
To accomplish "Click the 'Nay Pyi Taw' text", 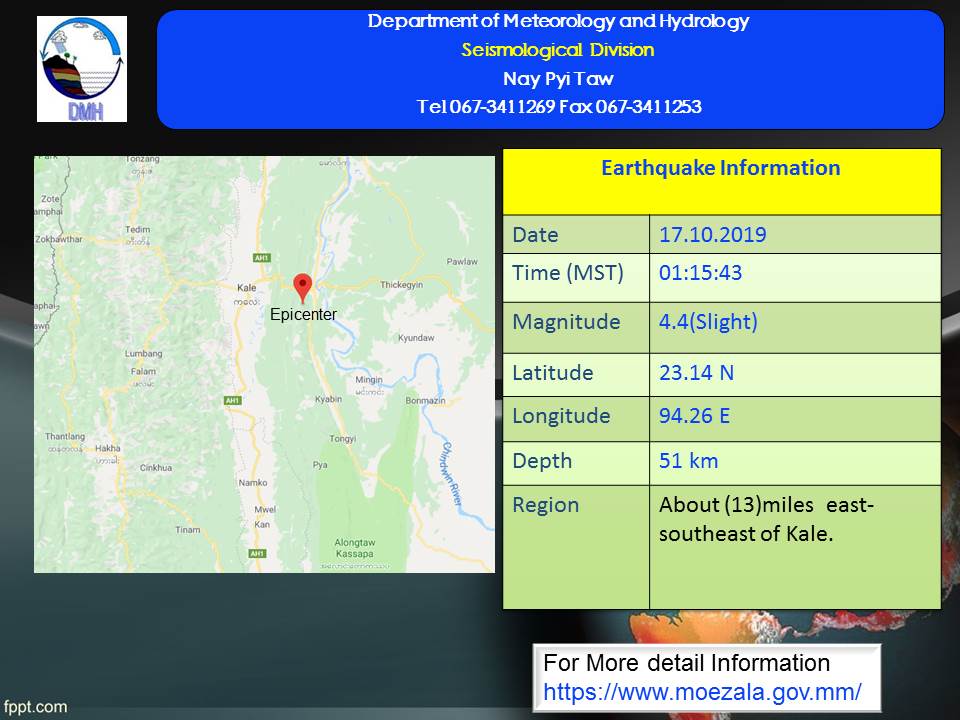I will click(x=558, y=78).
